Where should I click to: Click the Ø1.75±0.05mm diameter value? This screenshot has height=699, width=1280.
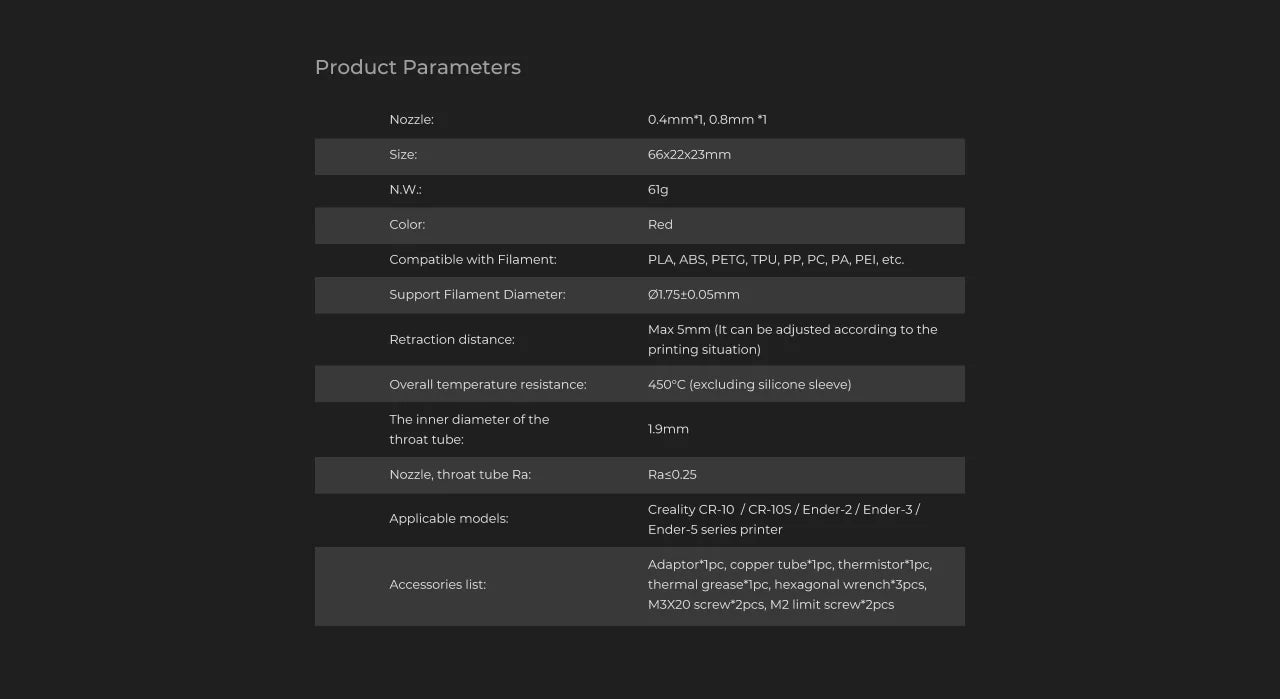point(693,295)
